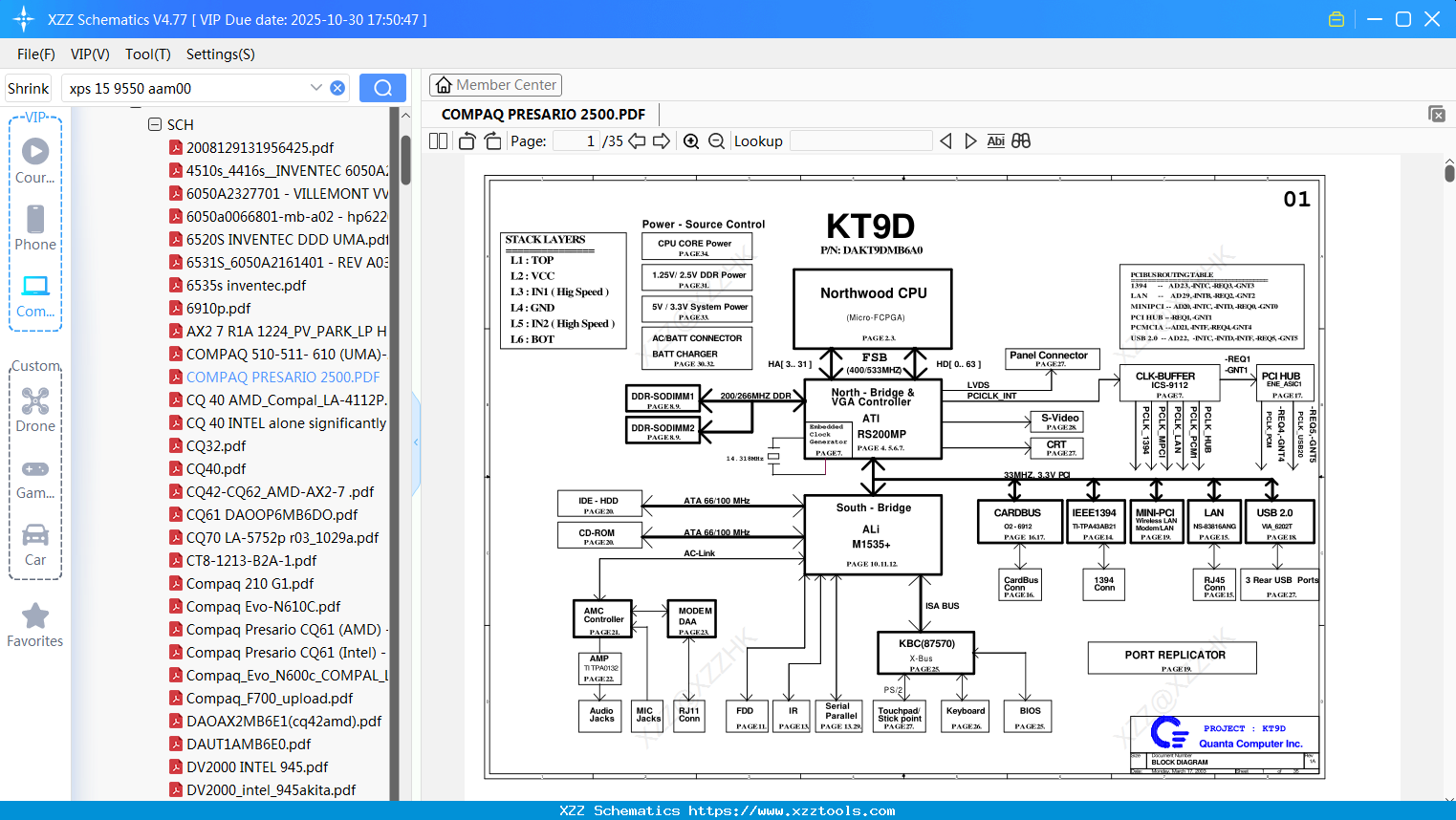
Task: Collapse the file tree panel with side handle
Action: coord(416,442)
